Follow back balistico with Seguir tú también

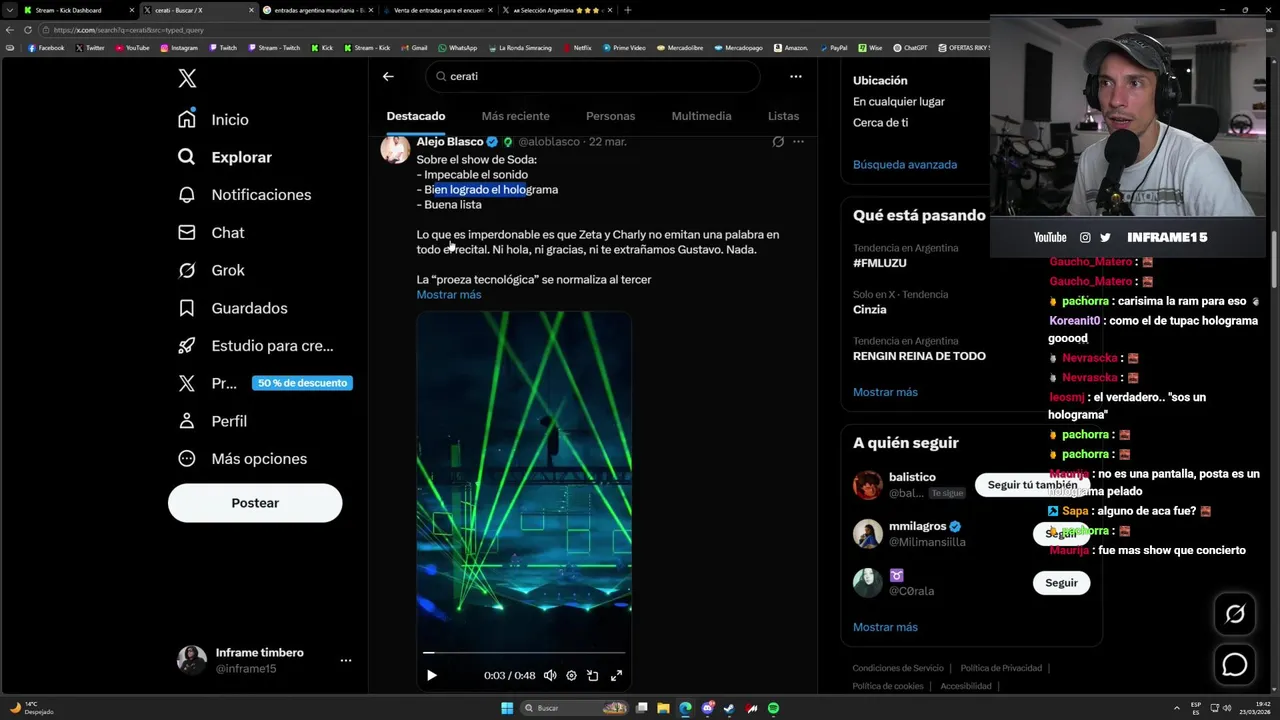coord(1033,485)
